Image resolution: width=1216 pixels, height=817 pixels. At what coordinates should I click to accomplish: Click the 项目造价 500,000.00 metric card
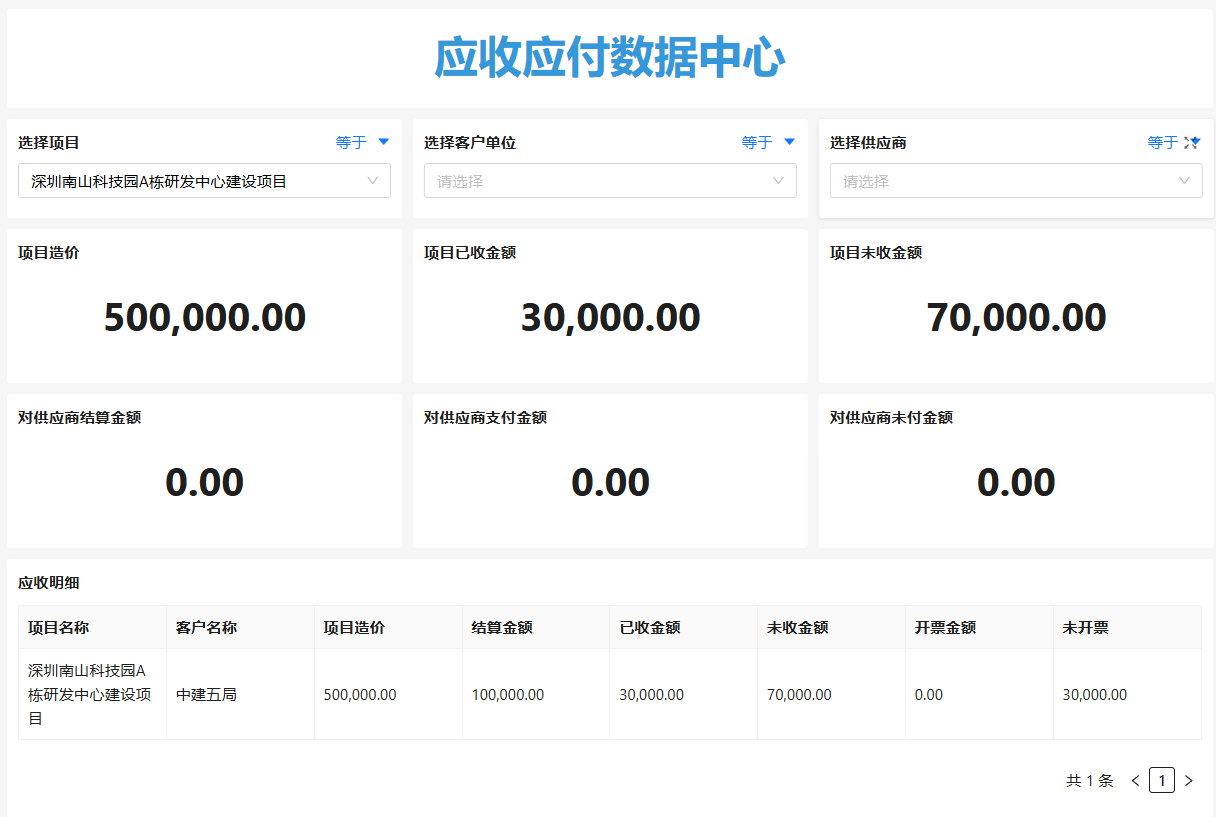click(205, 317)
